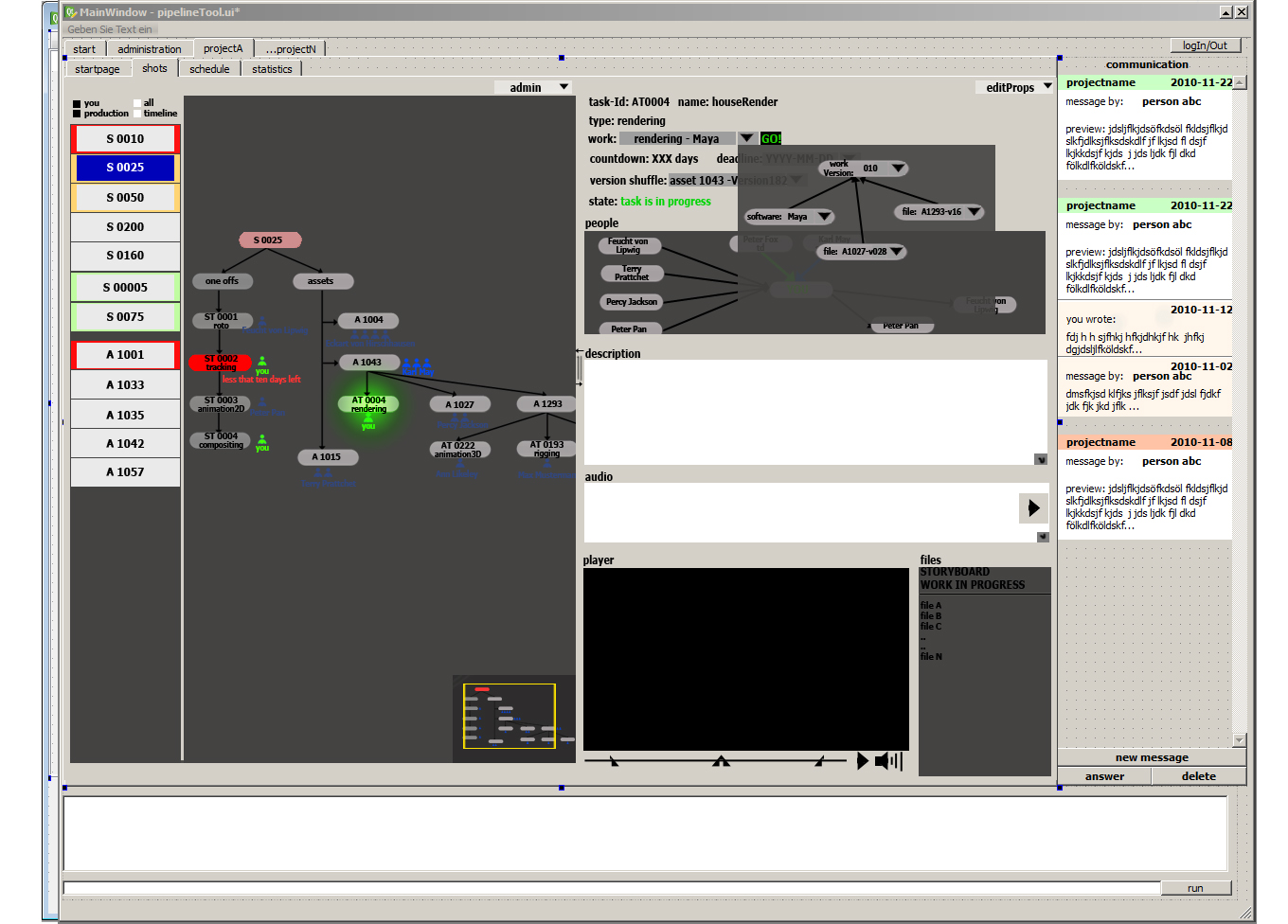Enable the 'timeline' filter checkbox

click(137, 114)
